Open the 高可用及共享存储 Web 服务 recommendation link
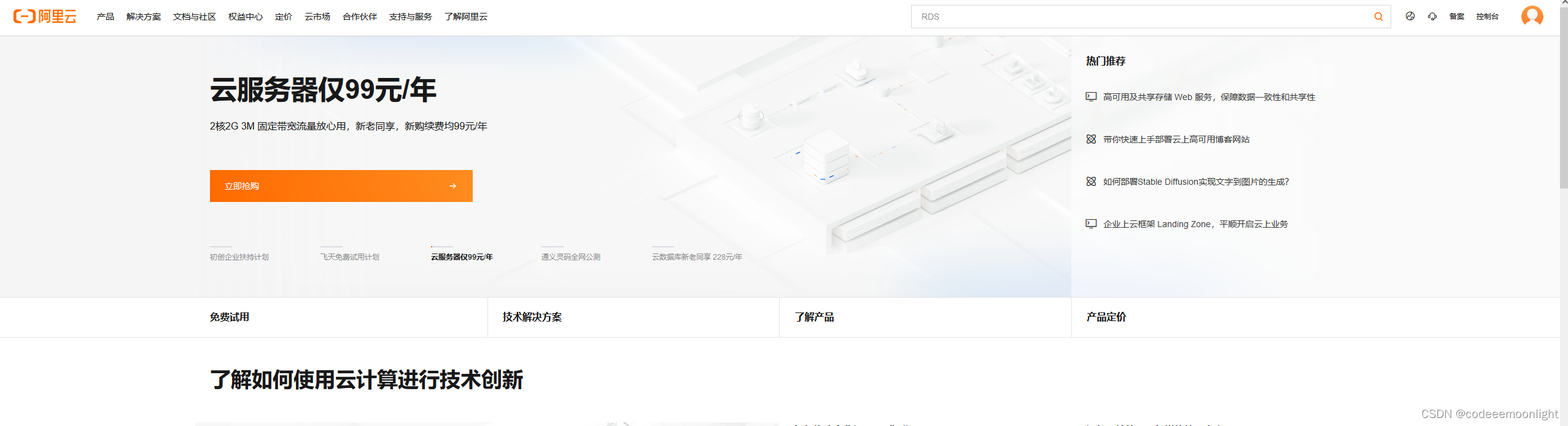Screen dimensions: 1568x426 point(1209,97)
